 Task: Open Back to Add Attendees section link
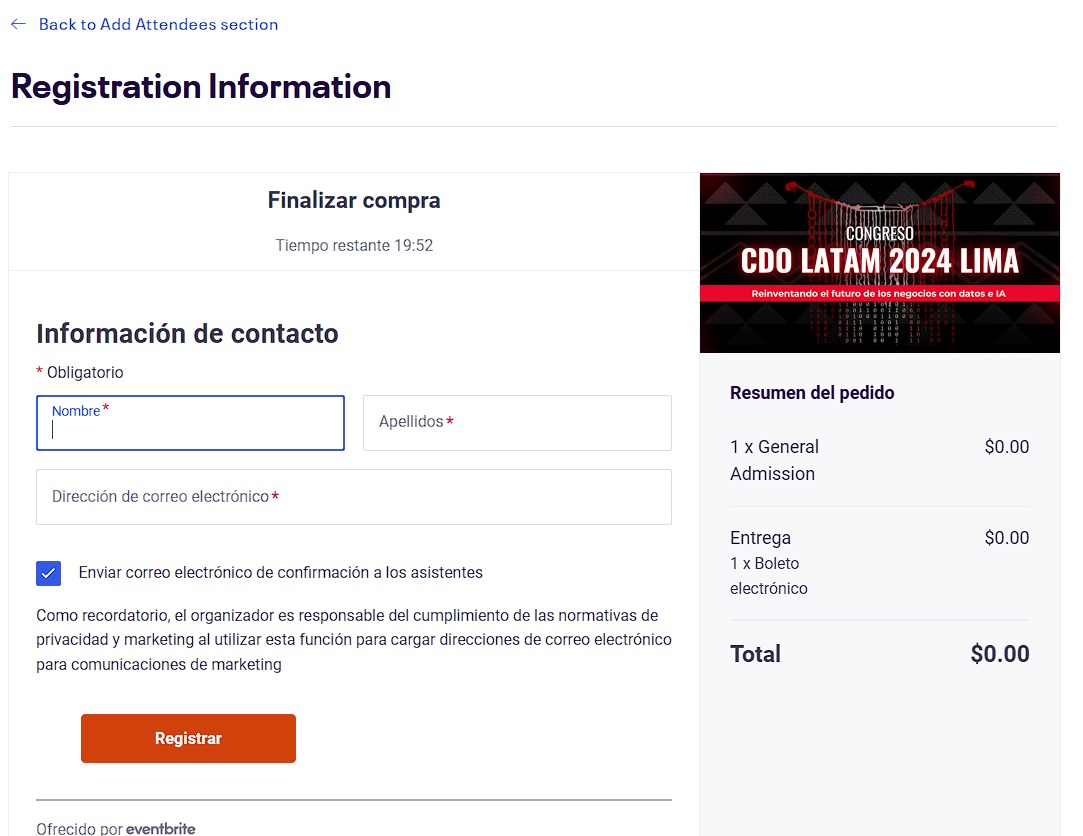(x=158, y=24)
